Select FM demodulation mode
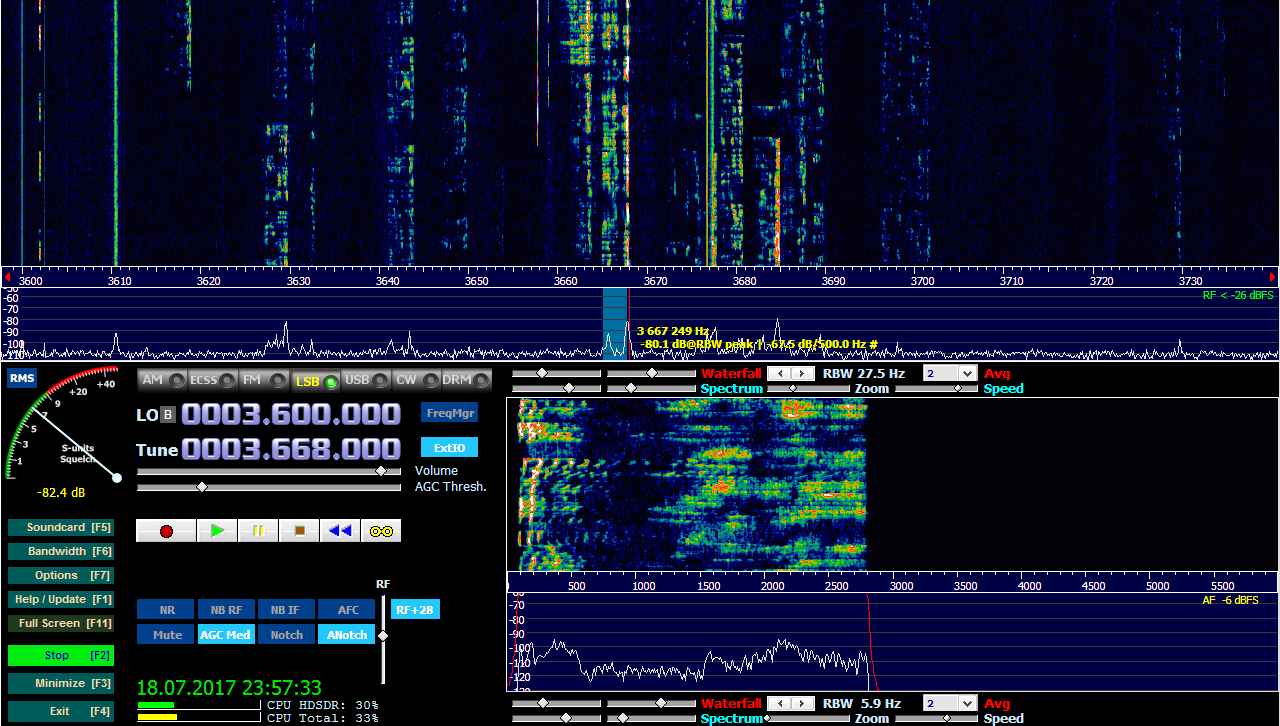Viewport: 1280px width, 726px height. point(264,380)
